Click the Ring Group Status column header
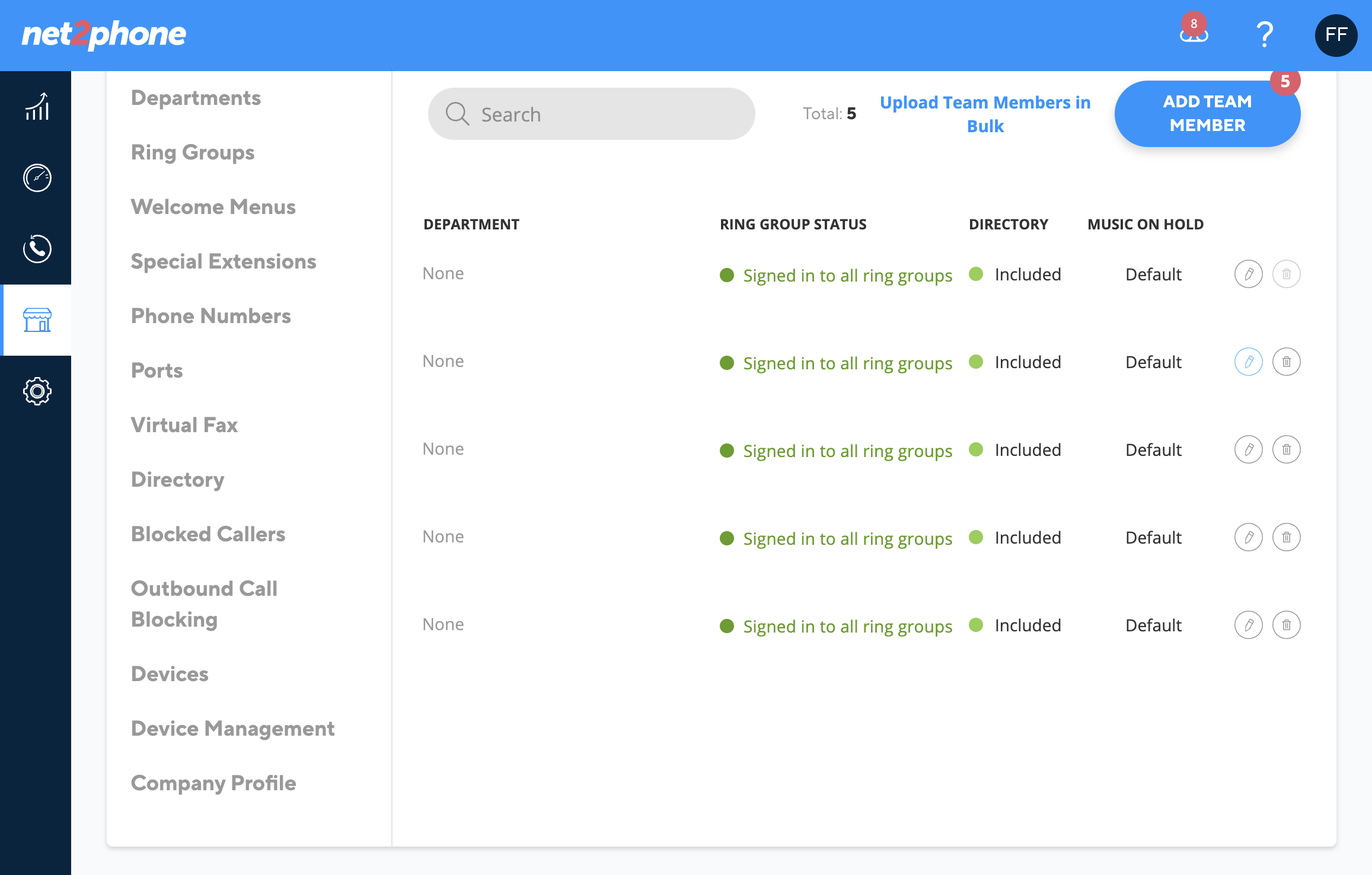Screen dimensions: 1372x875 (793, 224)
